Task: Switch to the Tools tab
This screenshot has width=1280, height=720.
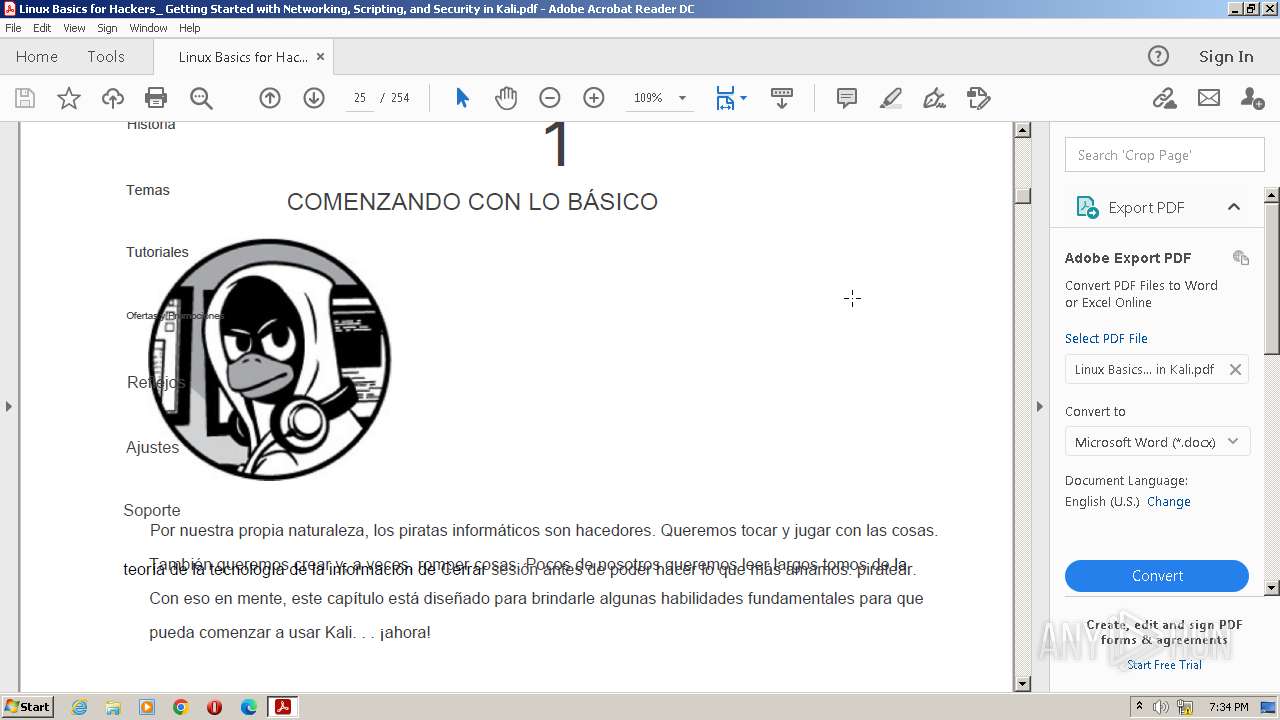Action: click(x=106, y=57)
